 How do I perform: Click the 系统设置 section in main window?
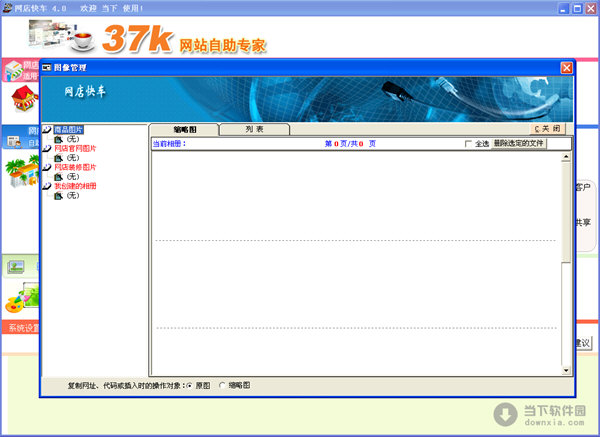point(21,328)
